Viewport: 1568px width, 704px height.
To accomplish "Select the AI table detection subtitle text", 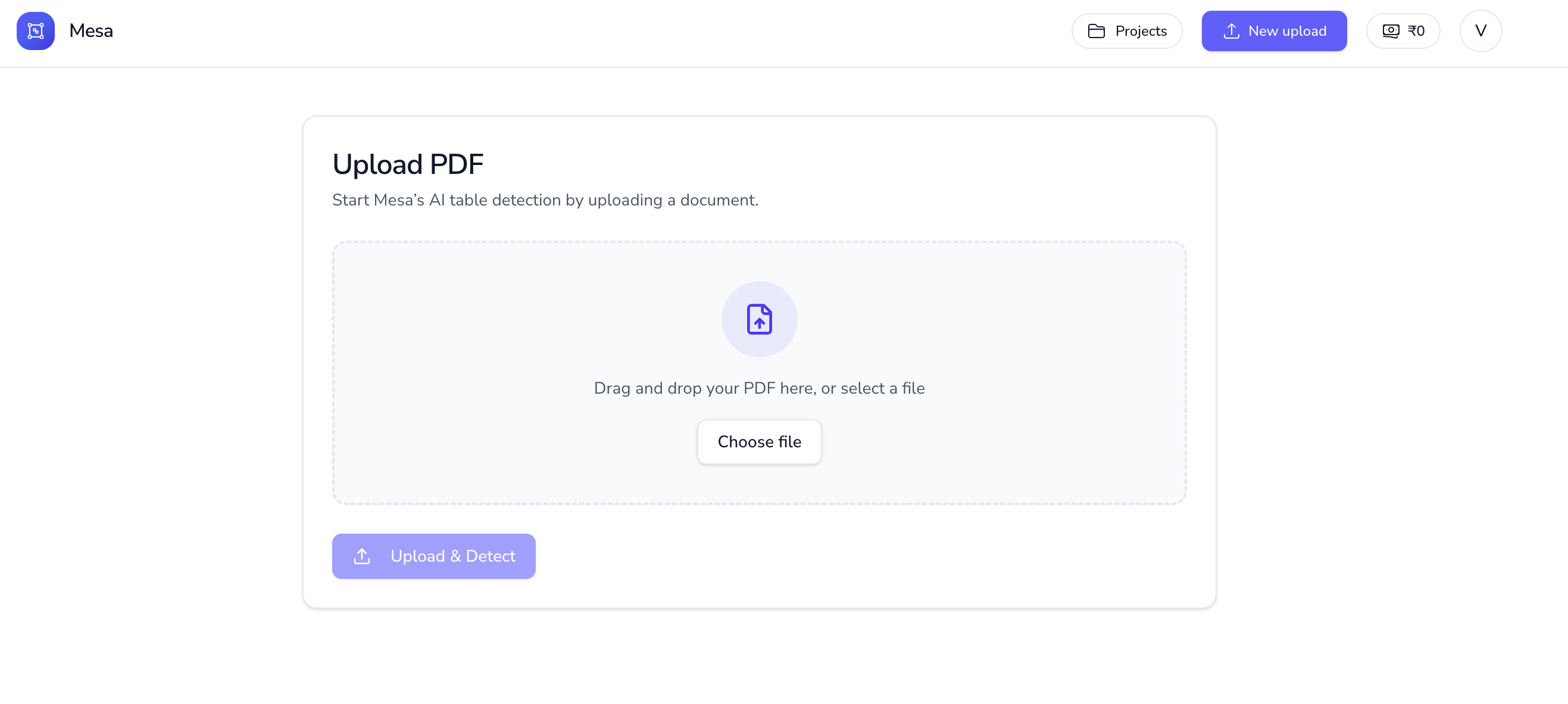I will pyautogui.click(x=545, y=200).
